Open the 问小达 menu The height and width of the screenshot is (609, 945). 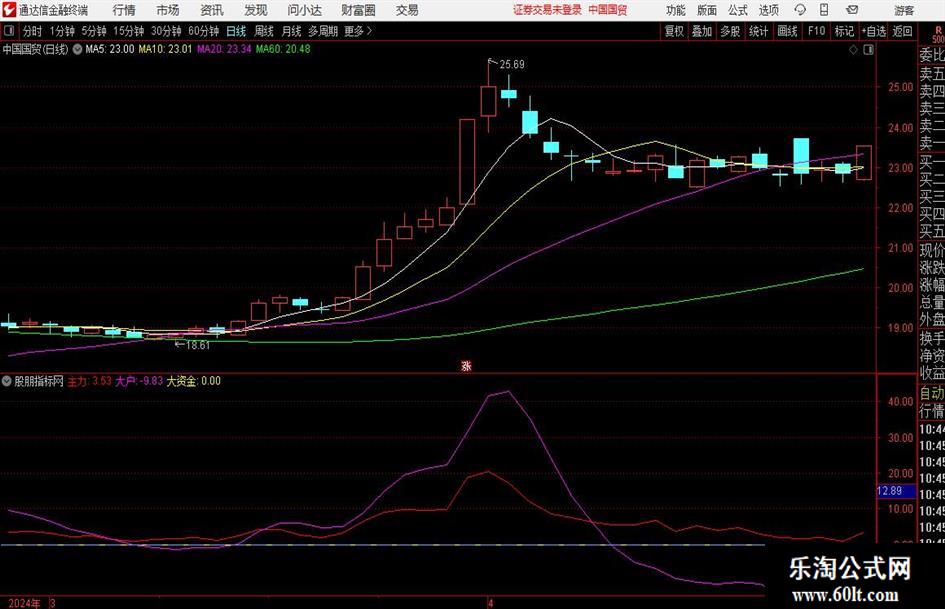304,10
